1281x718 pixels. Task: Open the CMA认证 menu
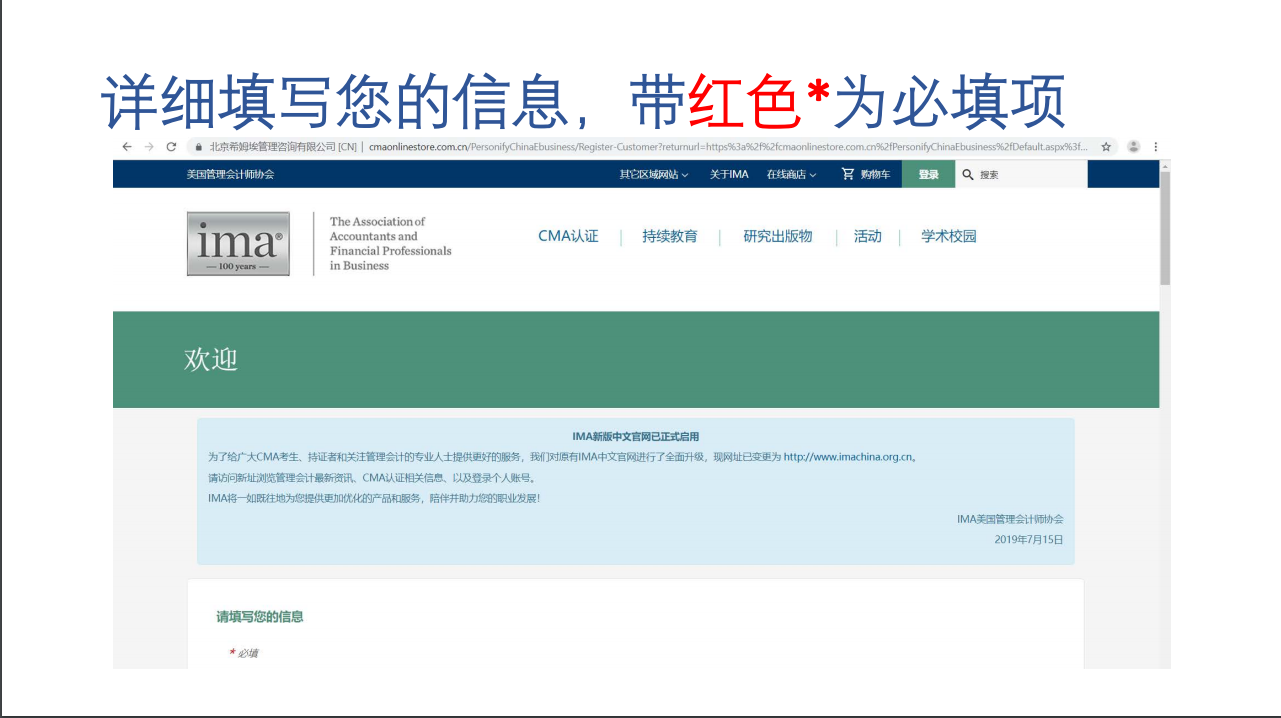coord(568,236)
